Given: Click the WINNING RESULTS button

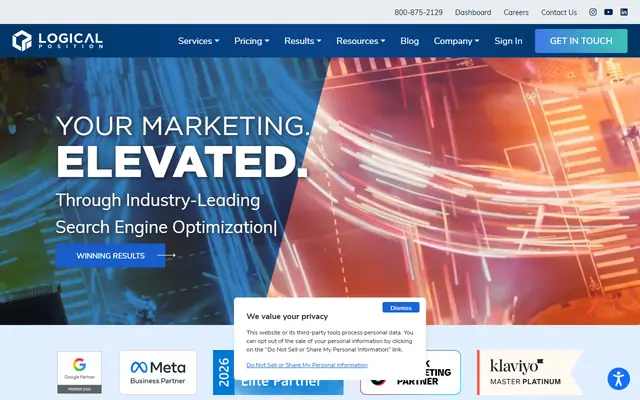Looking at the screenshot, I should [x=111, y=256].
